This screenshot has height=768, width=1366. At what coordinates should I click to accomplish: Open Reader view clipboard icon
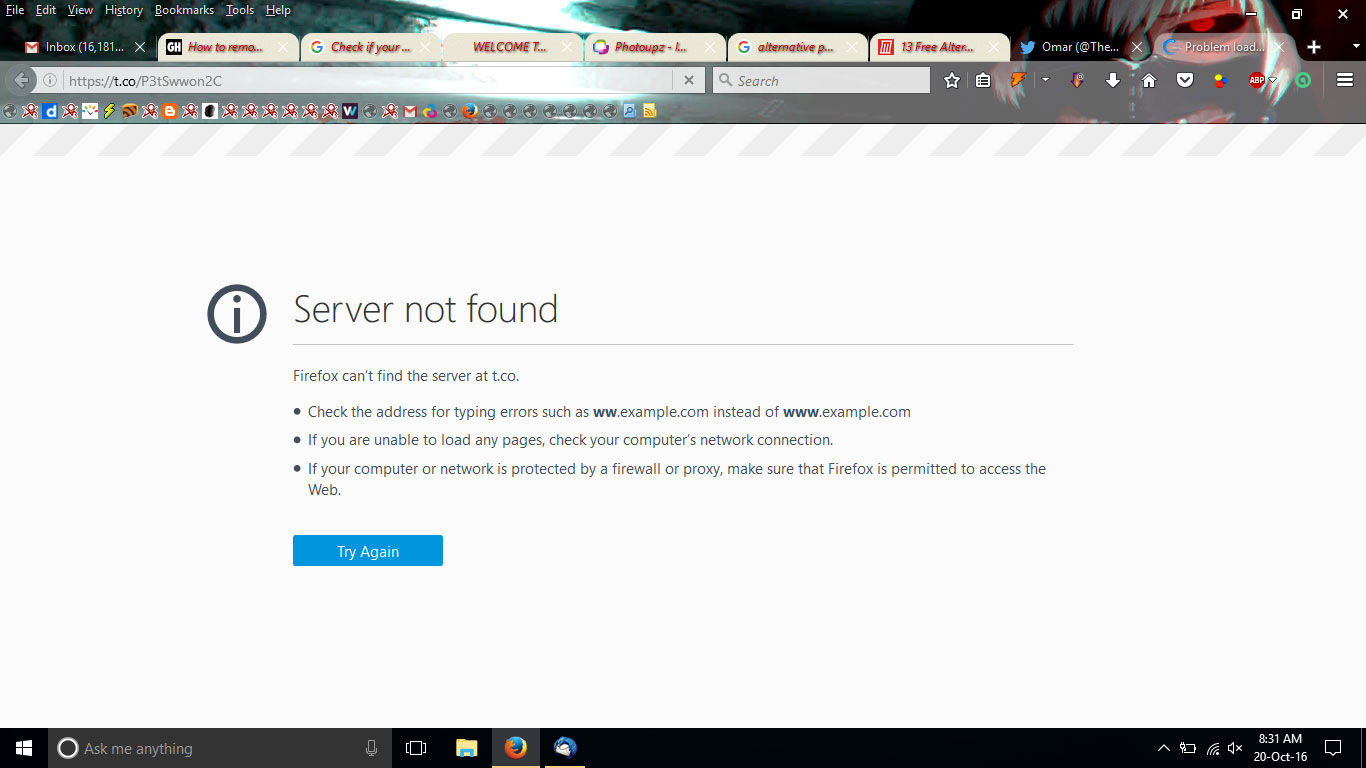coord(983,80)
